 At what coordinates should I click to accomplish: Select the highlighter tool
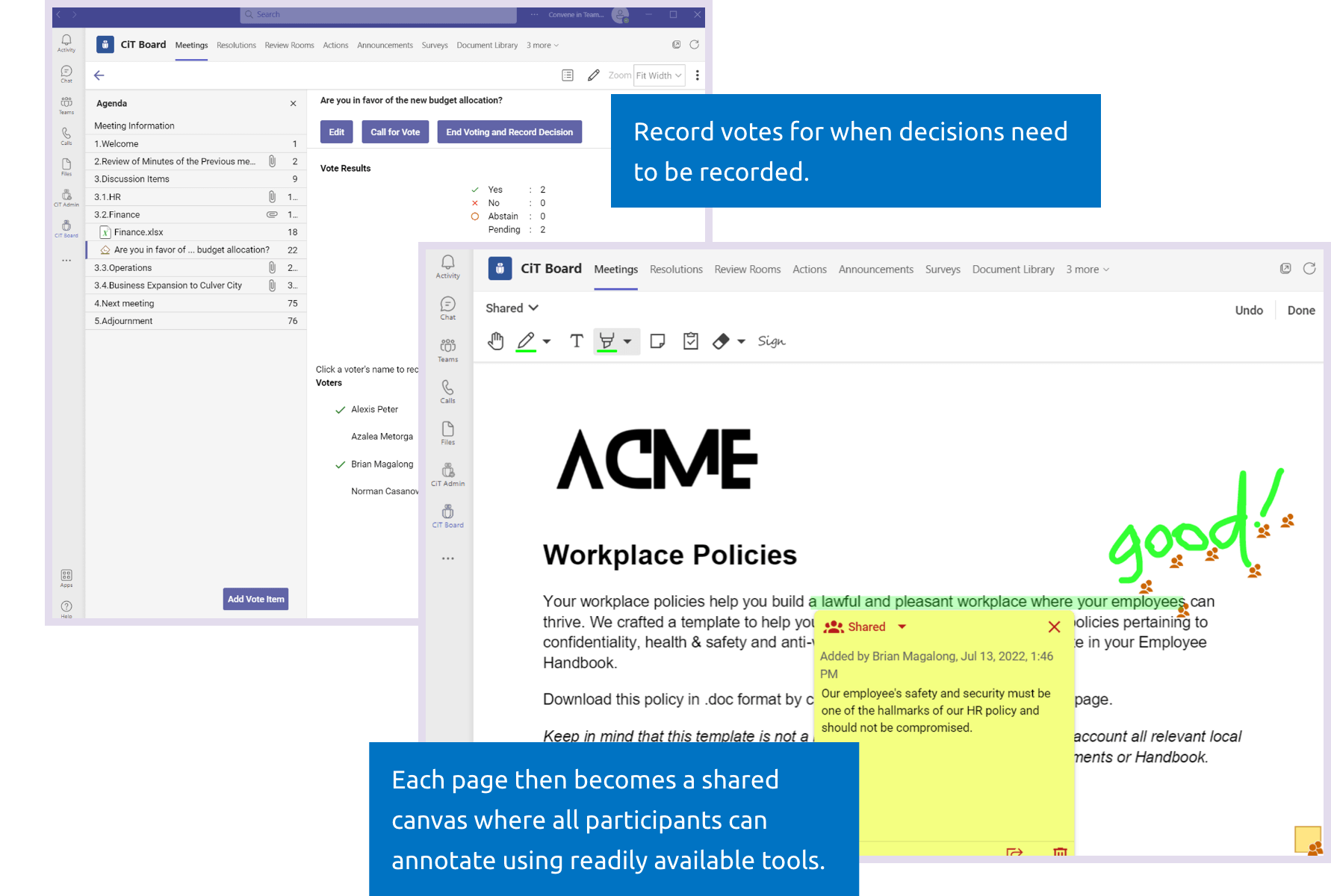(607, 341)
